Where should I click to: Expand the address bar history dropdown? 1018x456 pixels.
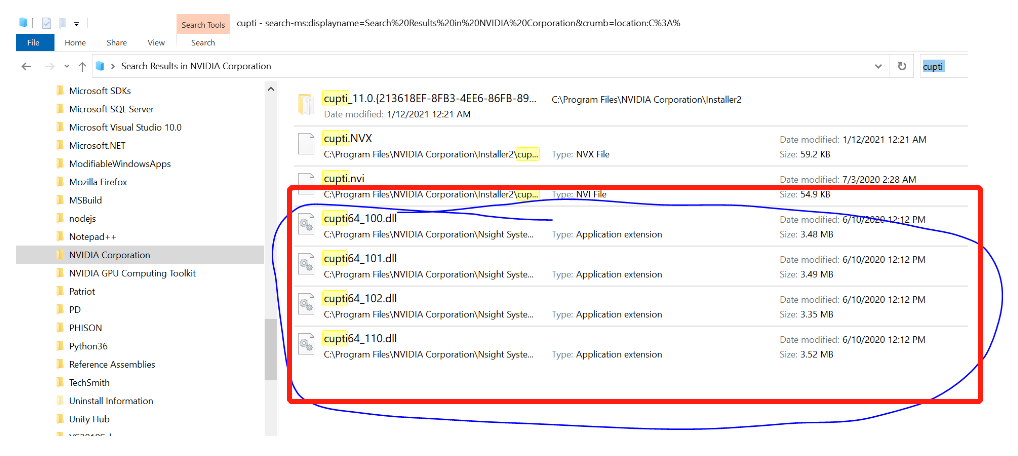[878, 66]
